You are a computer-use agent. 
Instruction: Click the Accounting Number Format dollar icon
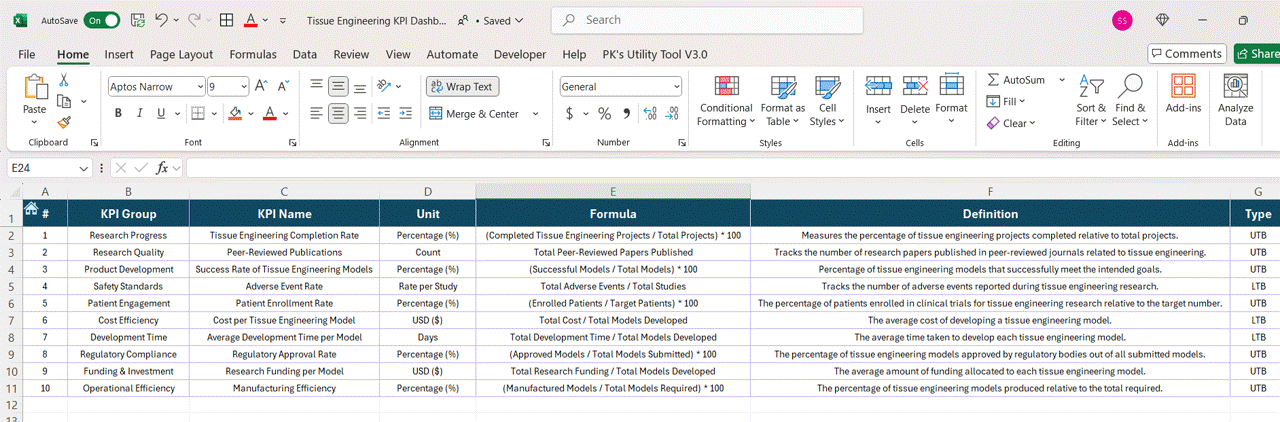(570, 113)
